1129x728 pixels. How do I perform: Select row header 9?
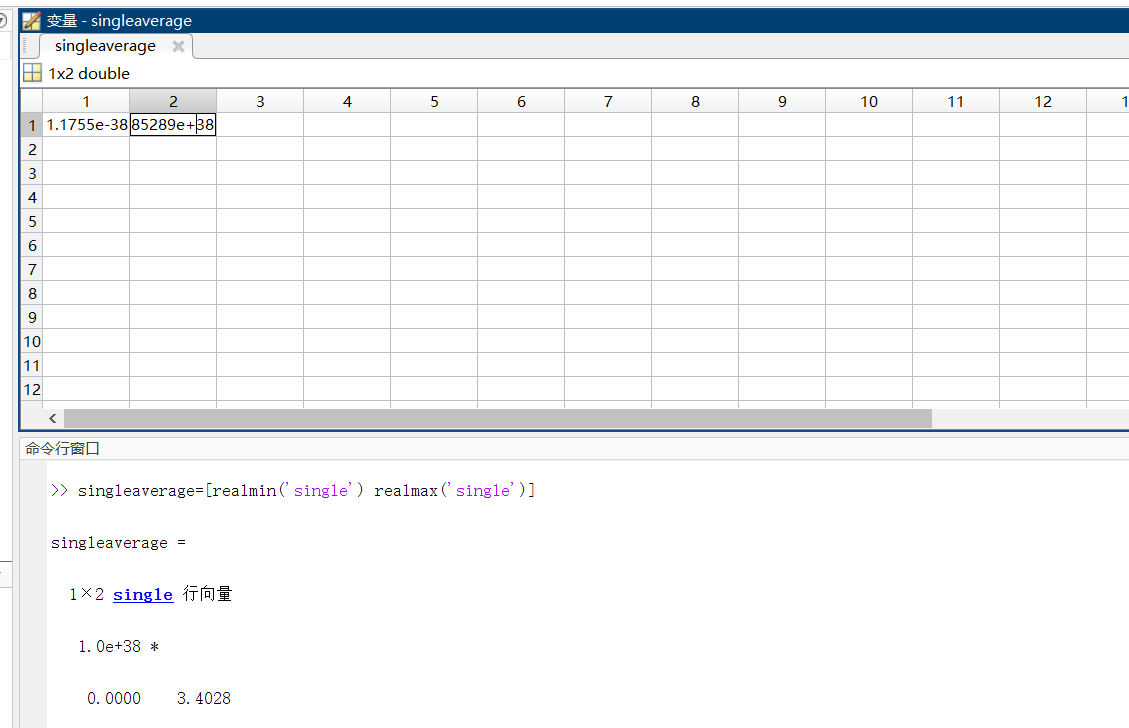pos(32,318)
